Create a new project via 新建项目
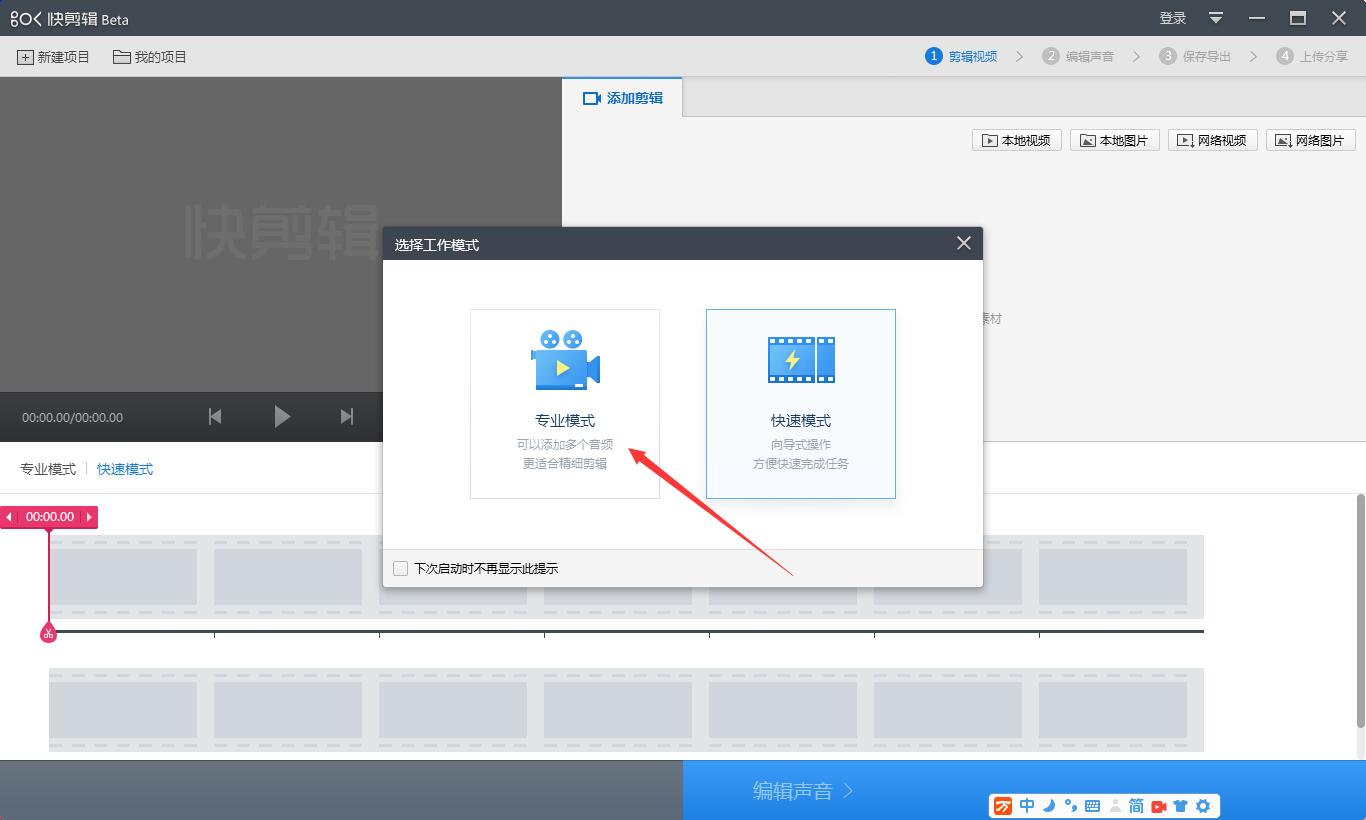Viewport: 1366px width, 820px height. pyautogui.click(x=53, y=57)
